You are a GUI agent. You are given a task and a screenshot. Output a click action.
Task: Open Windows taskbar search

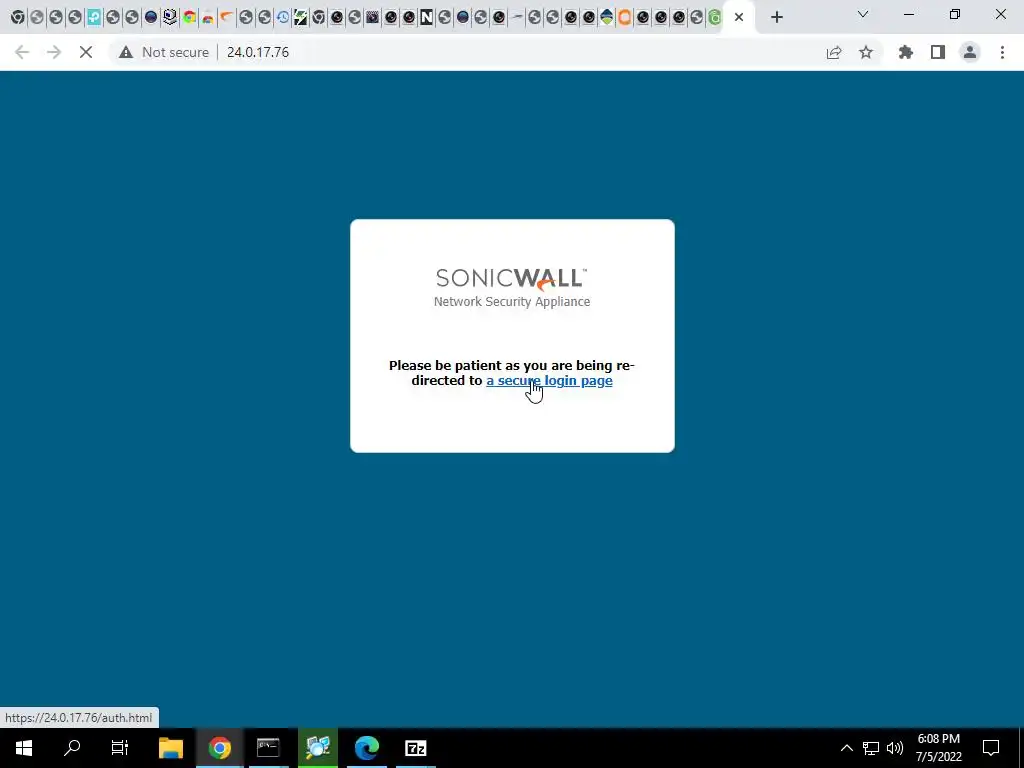(x=72, y=748)
